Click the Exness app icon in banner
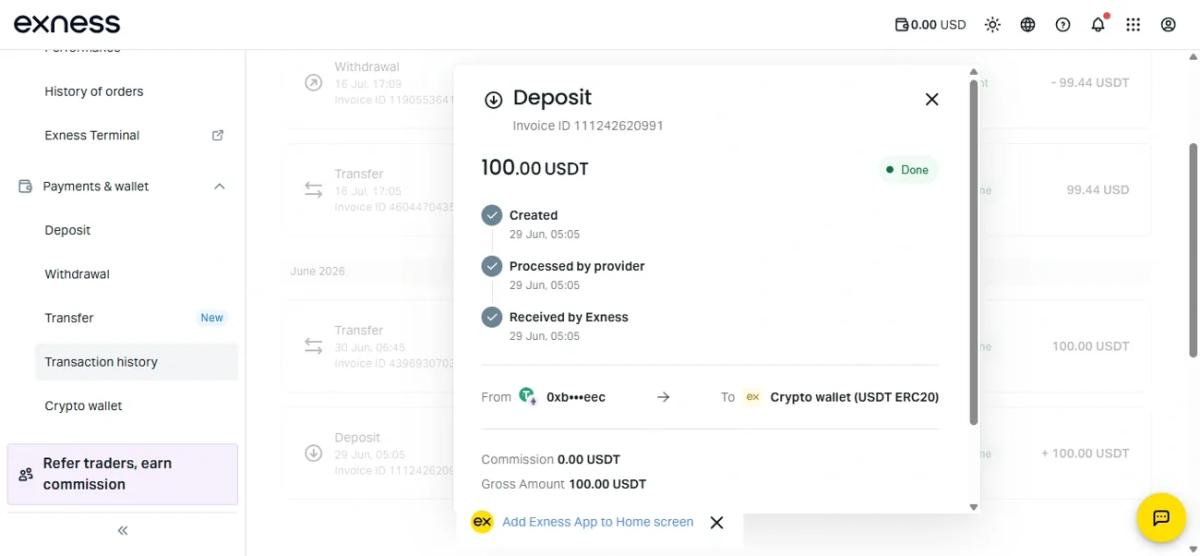The image size is (1200, 556). point(482,522)
